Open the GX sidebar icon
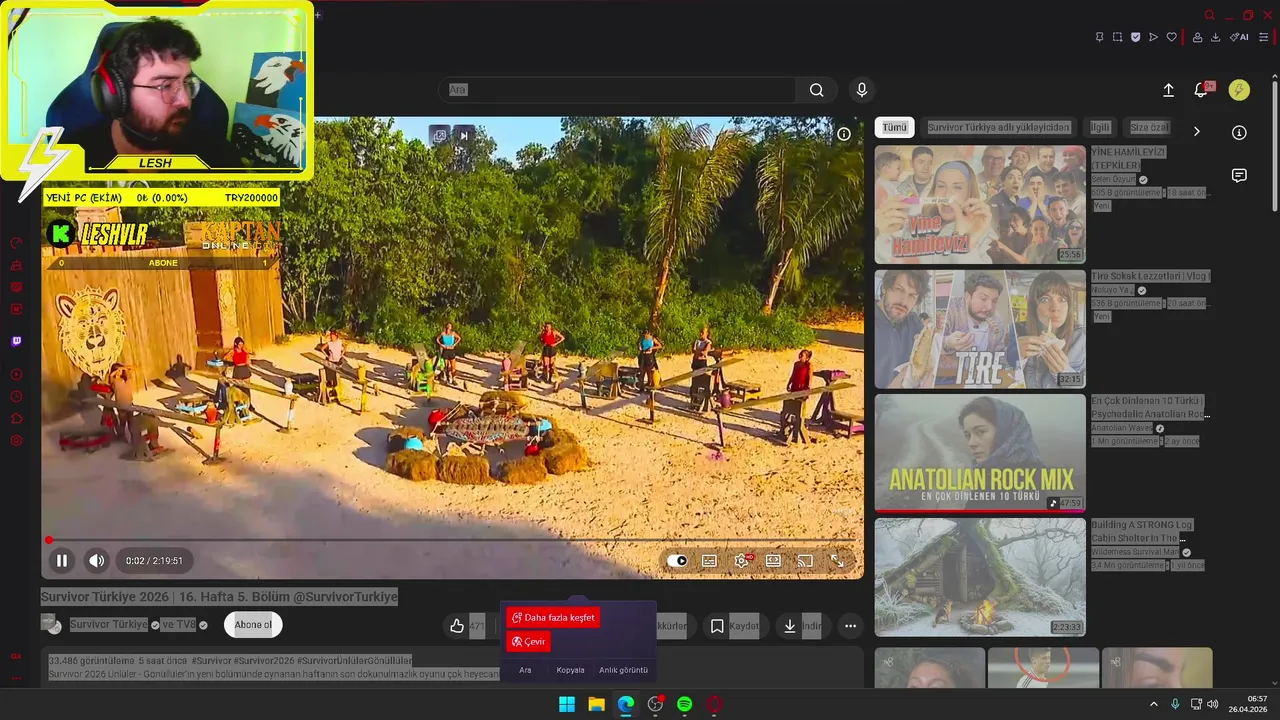Screen dimensions: 1280x720 click(16, 657)
